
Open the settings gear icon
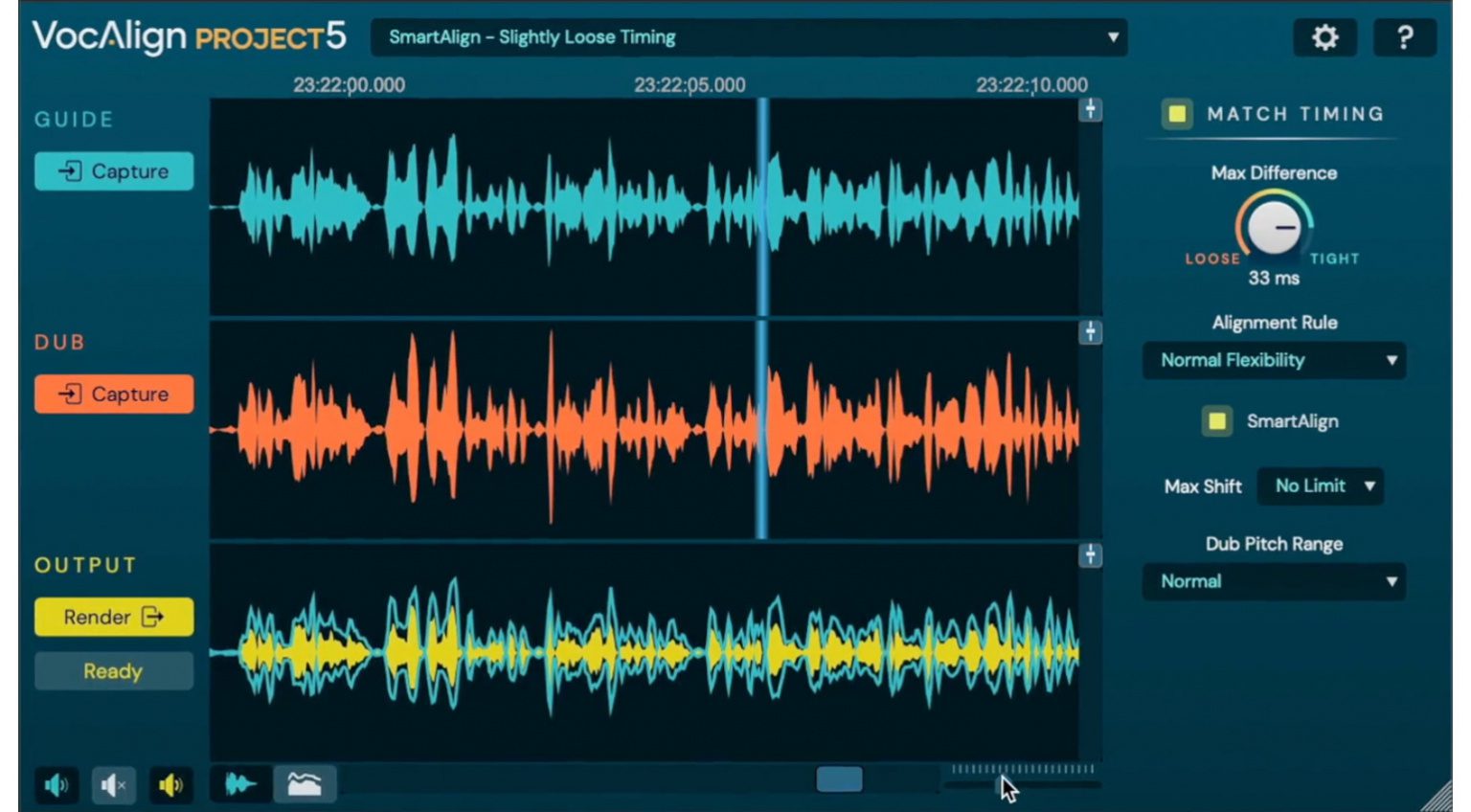[1324, 37]
